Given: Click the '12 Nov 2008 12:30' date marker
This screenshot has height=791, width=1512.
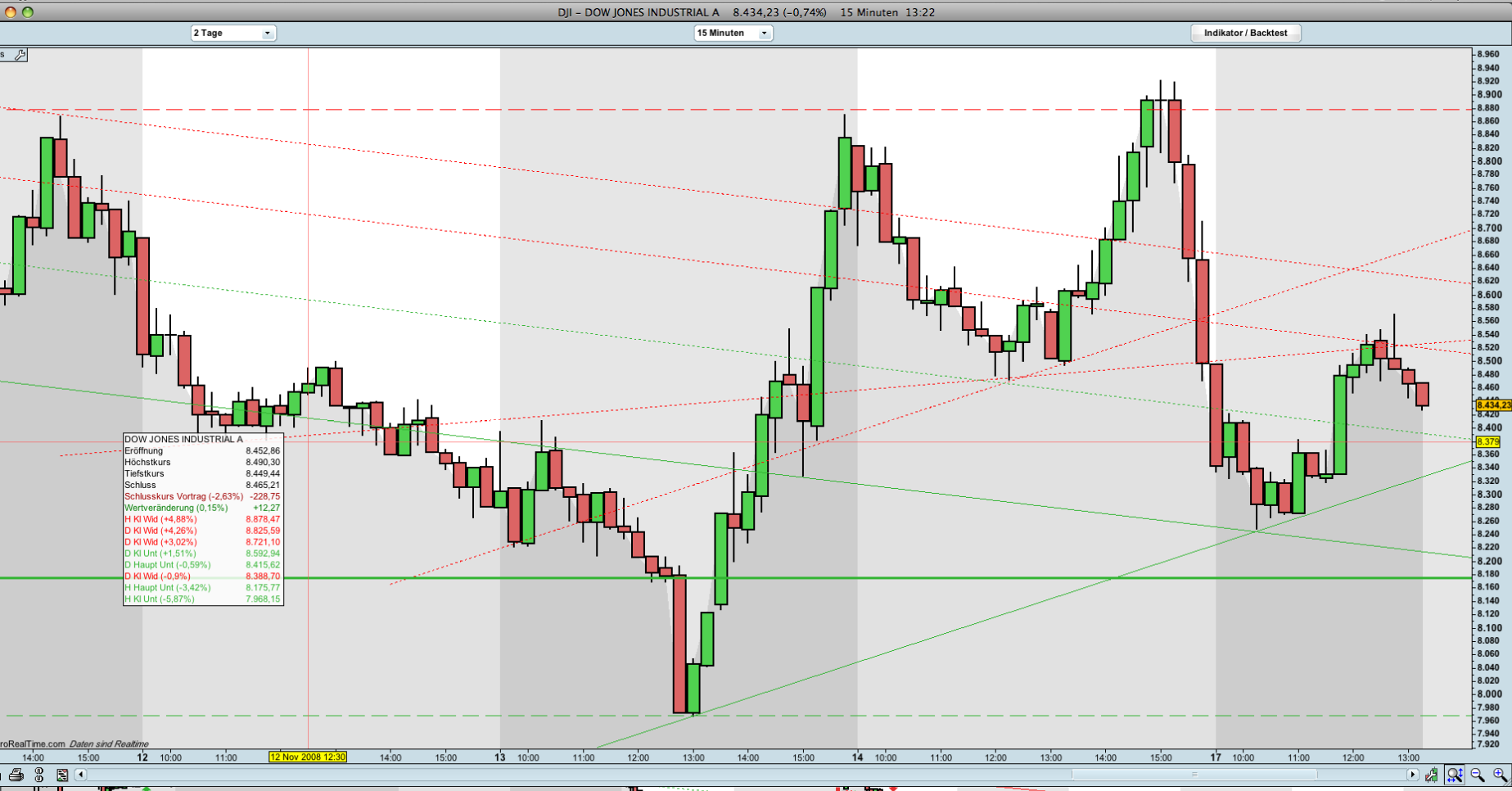Looking at the screenshot, I should [x=308, y=757].
